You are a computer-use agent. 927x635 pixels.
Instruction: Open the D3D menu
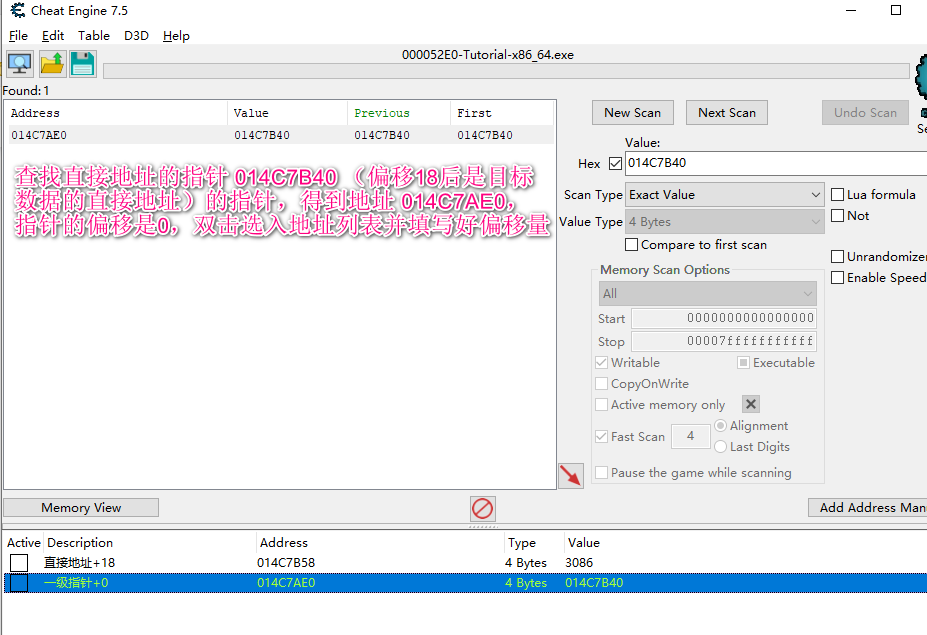(x=136, y=35)
